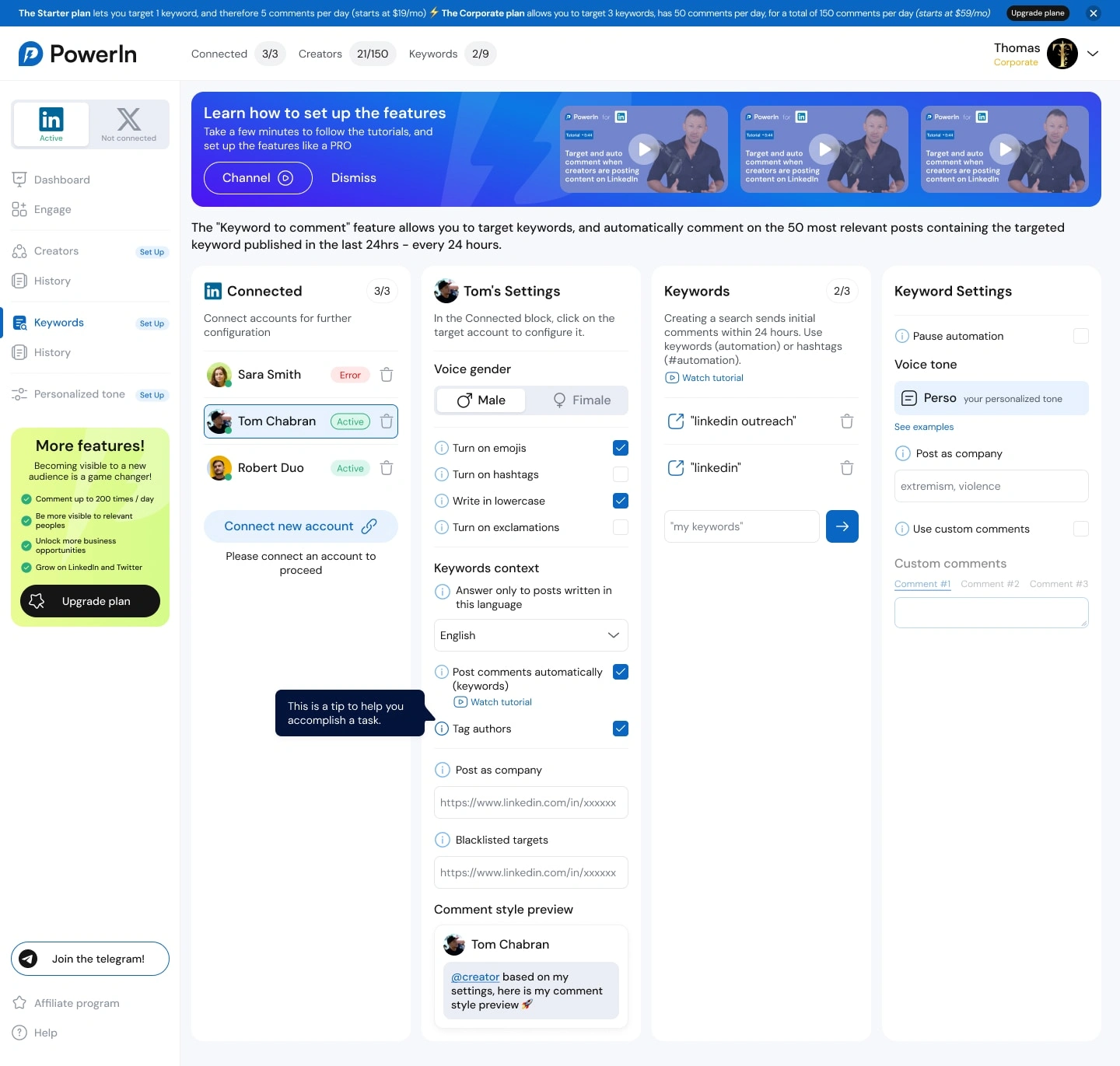Screen dimensions: 1120x1066
Task: Enable the Turn on hashtags checkbox
Action: point(621,474)
